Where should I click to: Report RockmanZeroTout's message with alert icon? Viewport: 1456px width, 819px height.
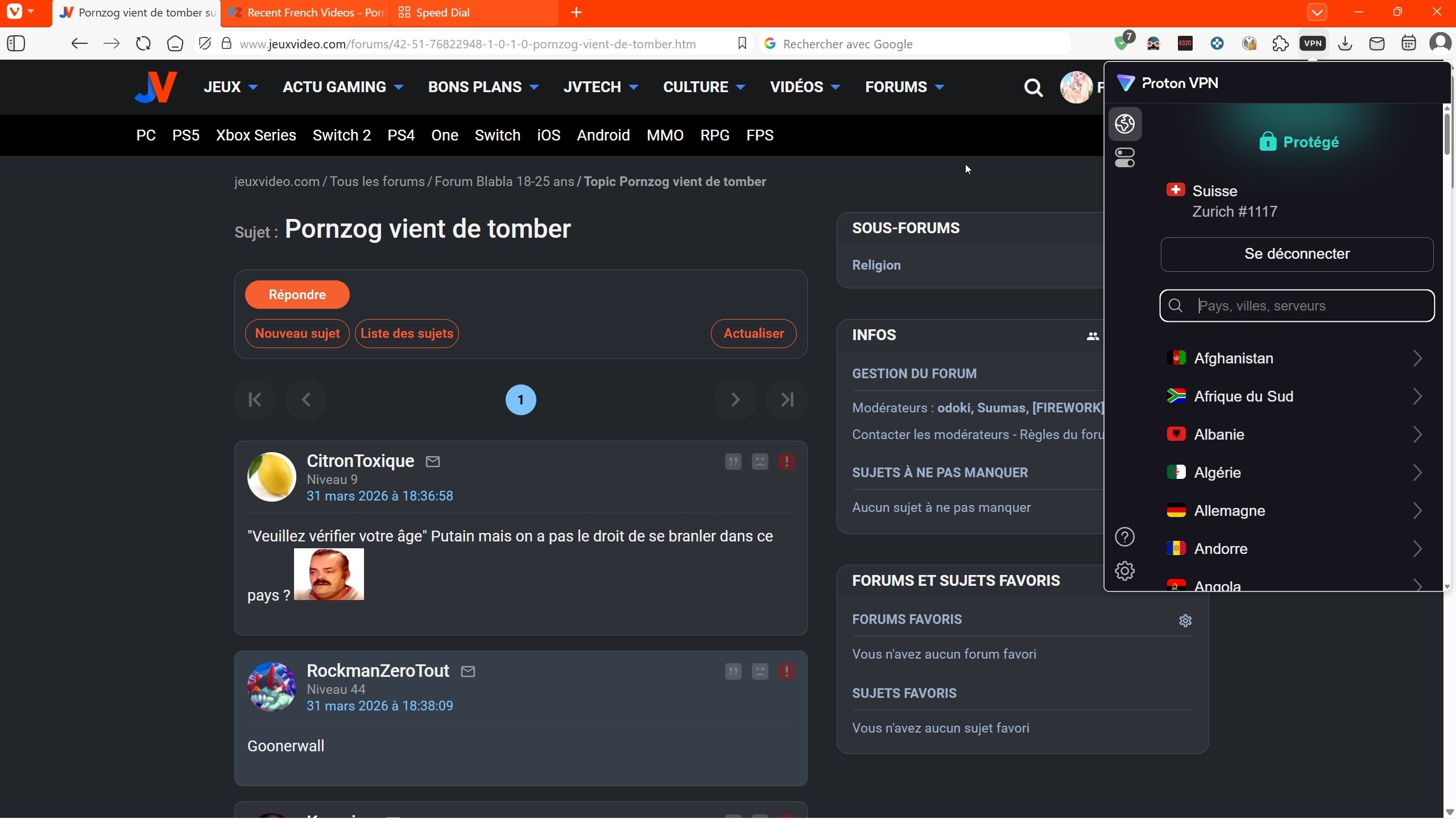[787, 671]
